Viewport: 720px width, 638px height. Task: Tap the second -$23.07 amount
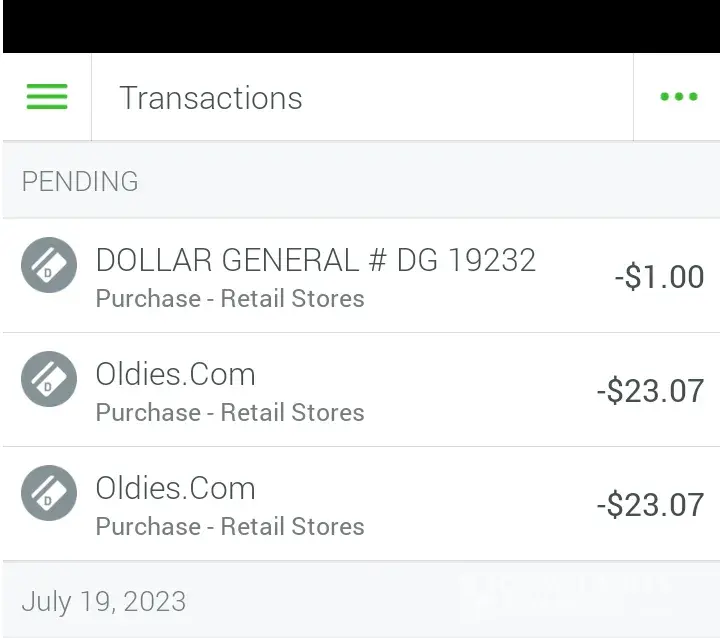[x=650, y=505]
